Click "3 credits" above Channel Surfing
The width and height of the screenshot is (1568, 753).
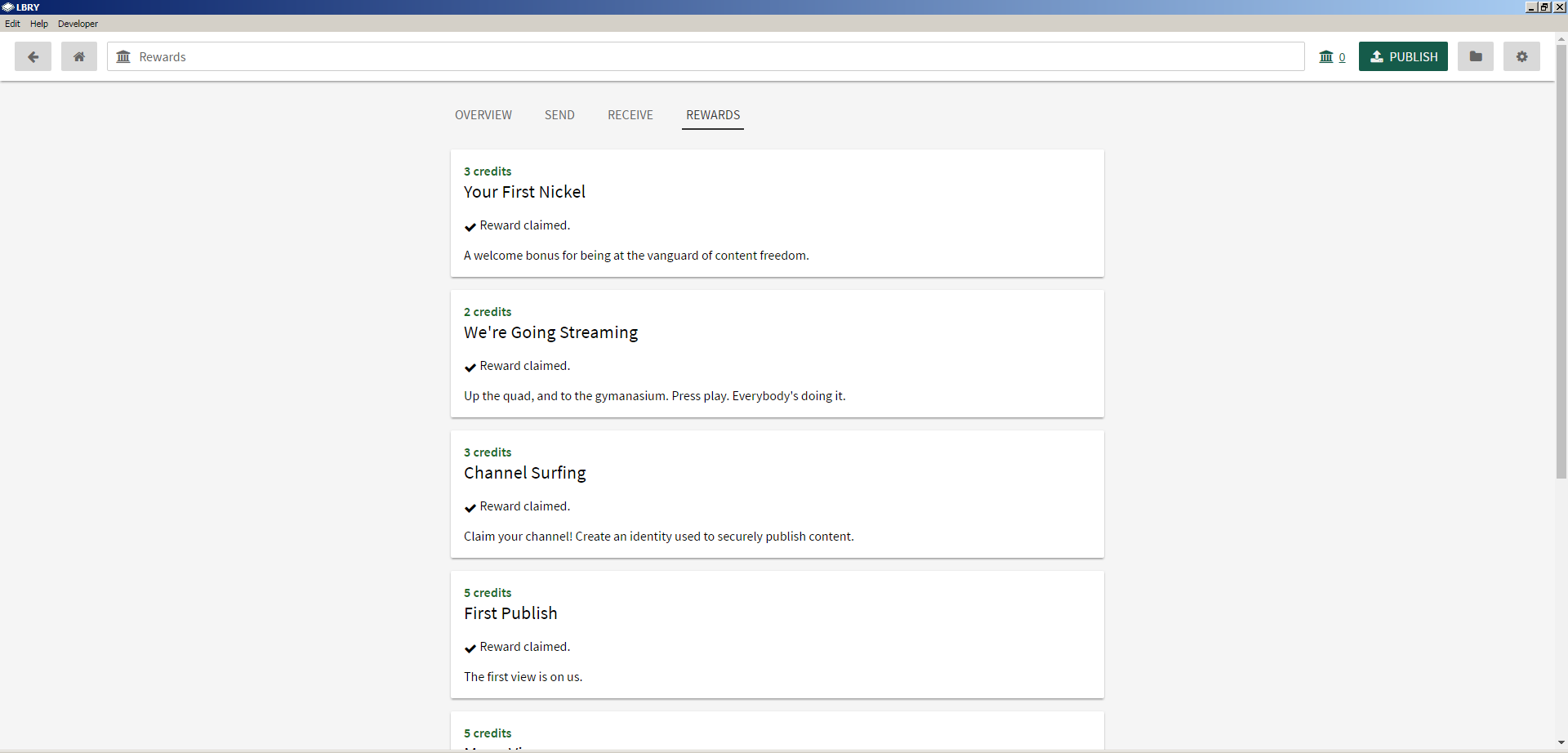tap(488, 452)
